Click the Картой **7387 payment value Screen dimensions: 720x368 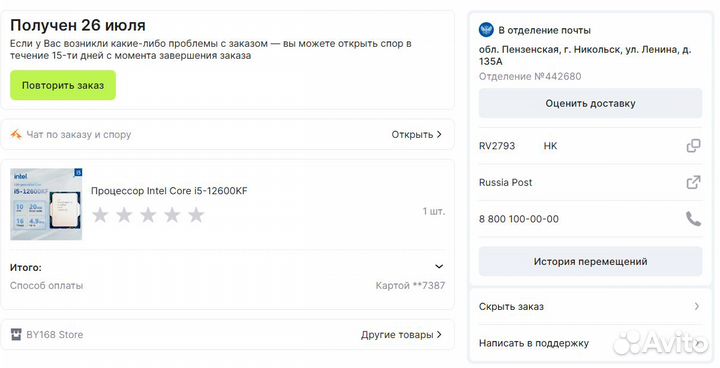(x=410, y=285)
